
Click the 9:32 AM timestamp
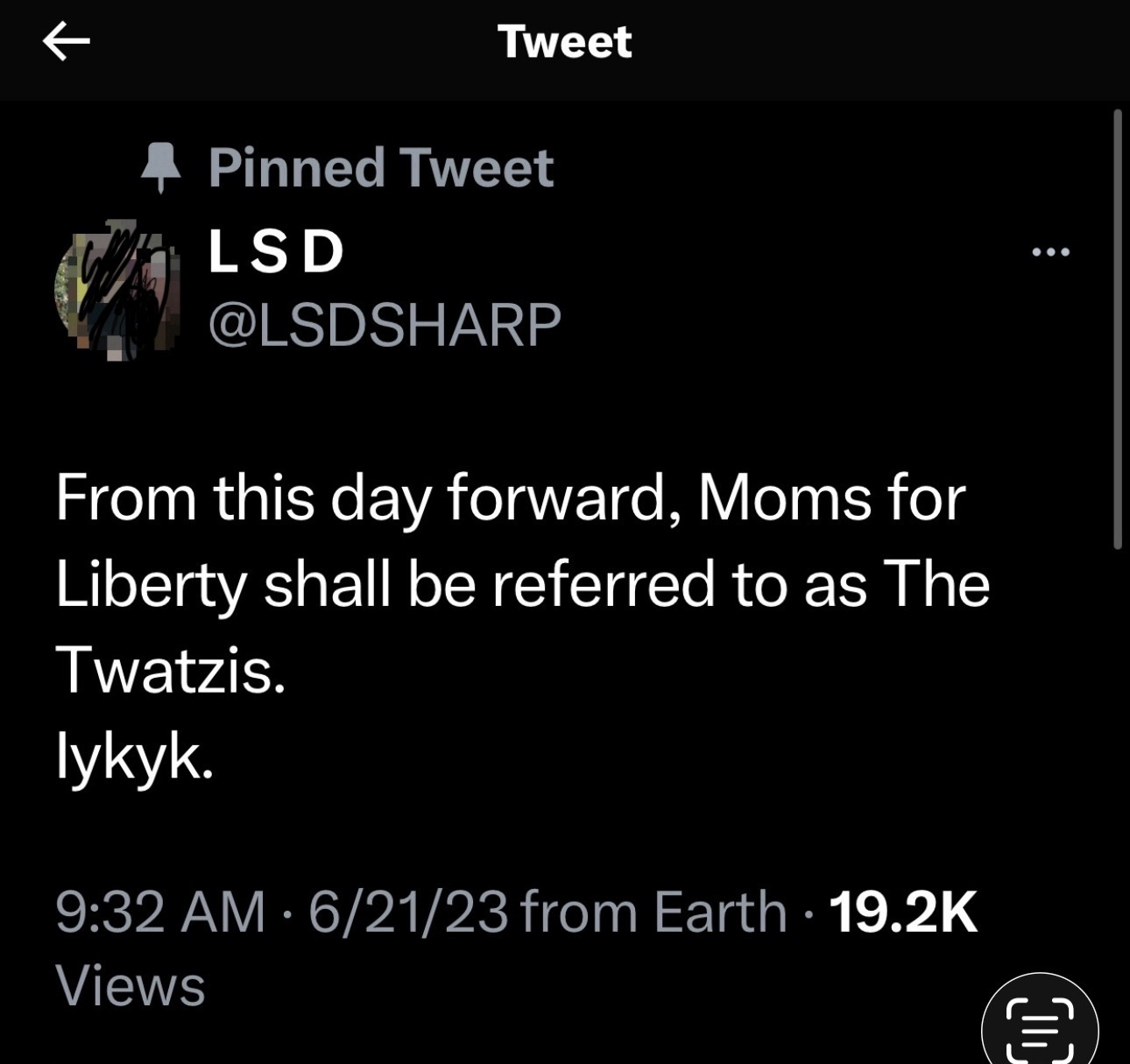(159, 912)
